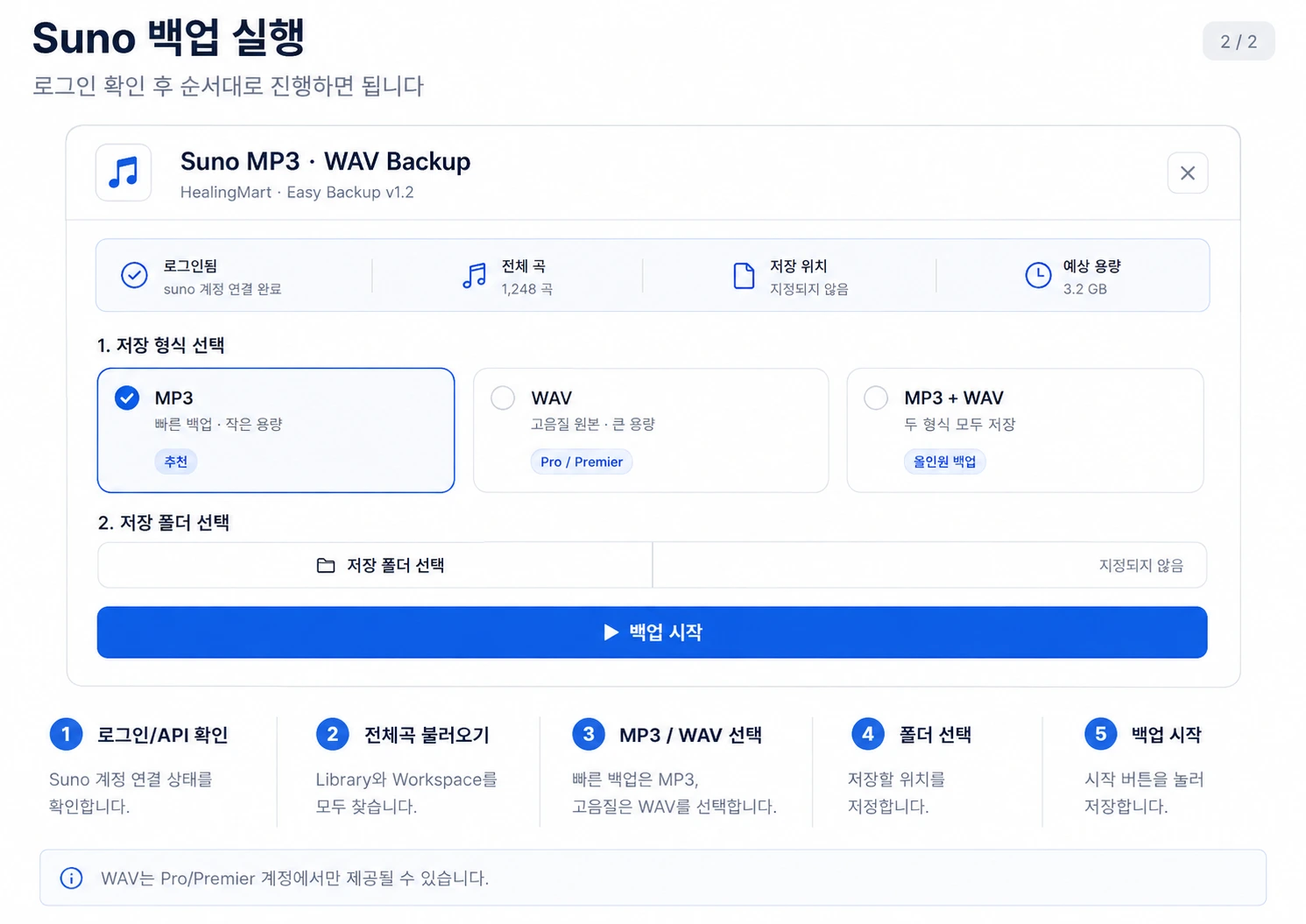Click the Pro / Premier badge
The width and height of the screenshot is (1306, 924).
click(x=582, y=462)
